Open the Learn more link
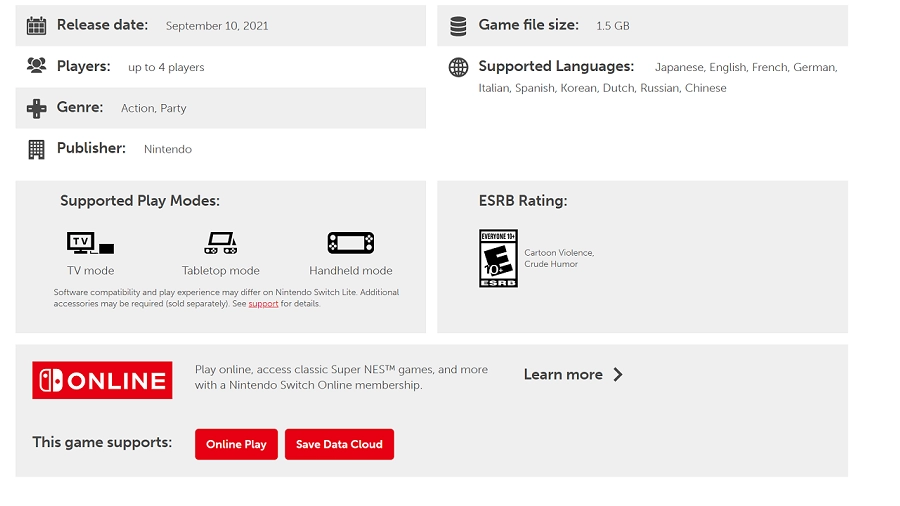This screenshot has height=506, width=900. point(563,374)
